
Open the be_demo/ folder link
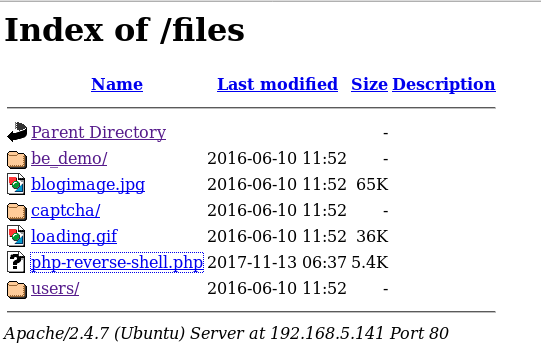(x=69, y=159)
